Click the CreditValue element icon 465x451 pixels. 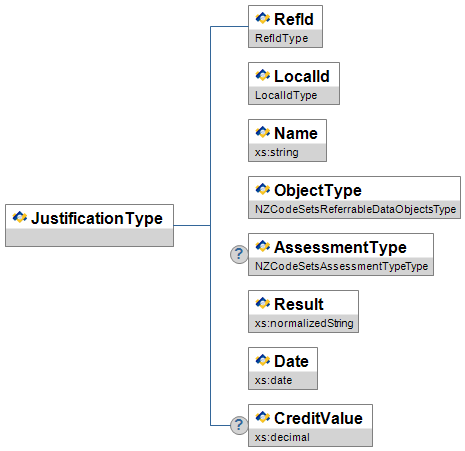pos(263,417)
